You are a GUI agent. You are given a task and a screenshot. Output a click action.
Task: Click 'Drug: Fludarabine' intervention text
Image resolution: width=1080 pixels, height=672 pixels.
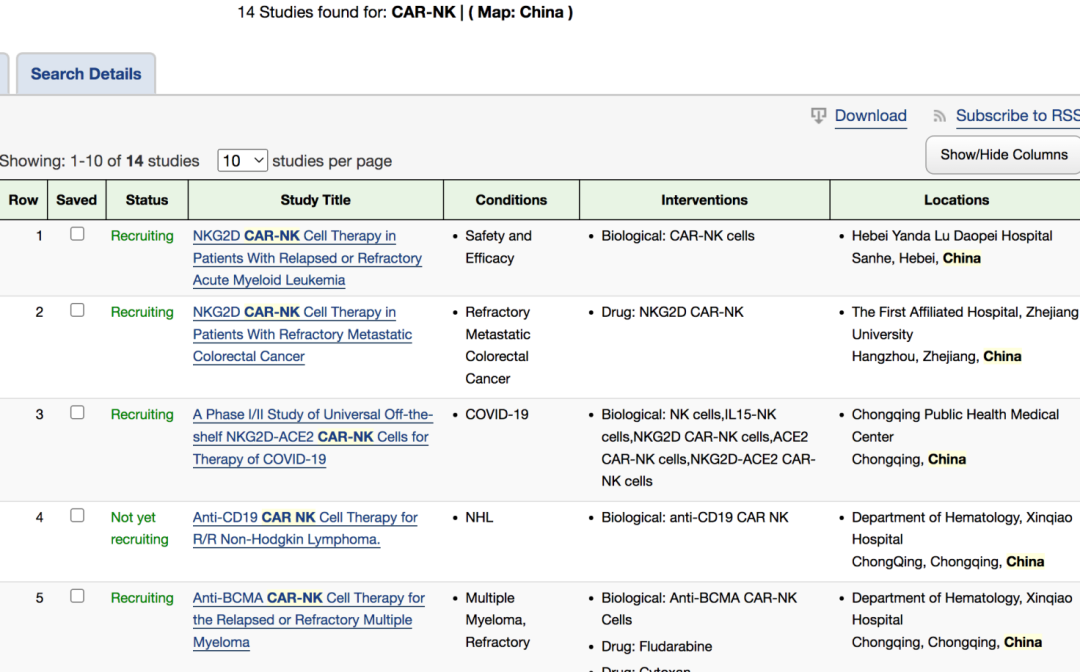click(656, 647)
